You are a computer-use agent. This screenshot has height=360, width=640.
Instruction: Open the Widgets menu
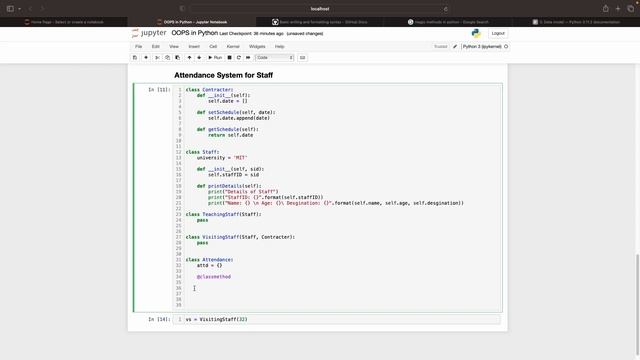coord(257,47)
